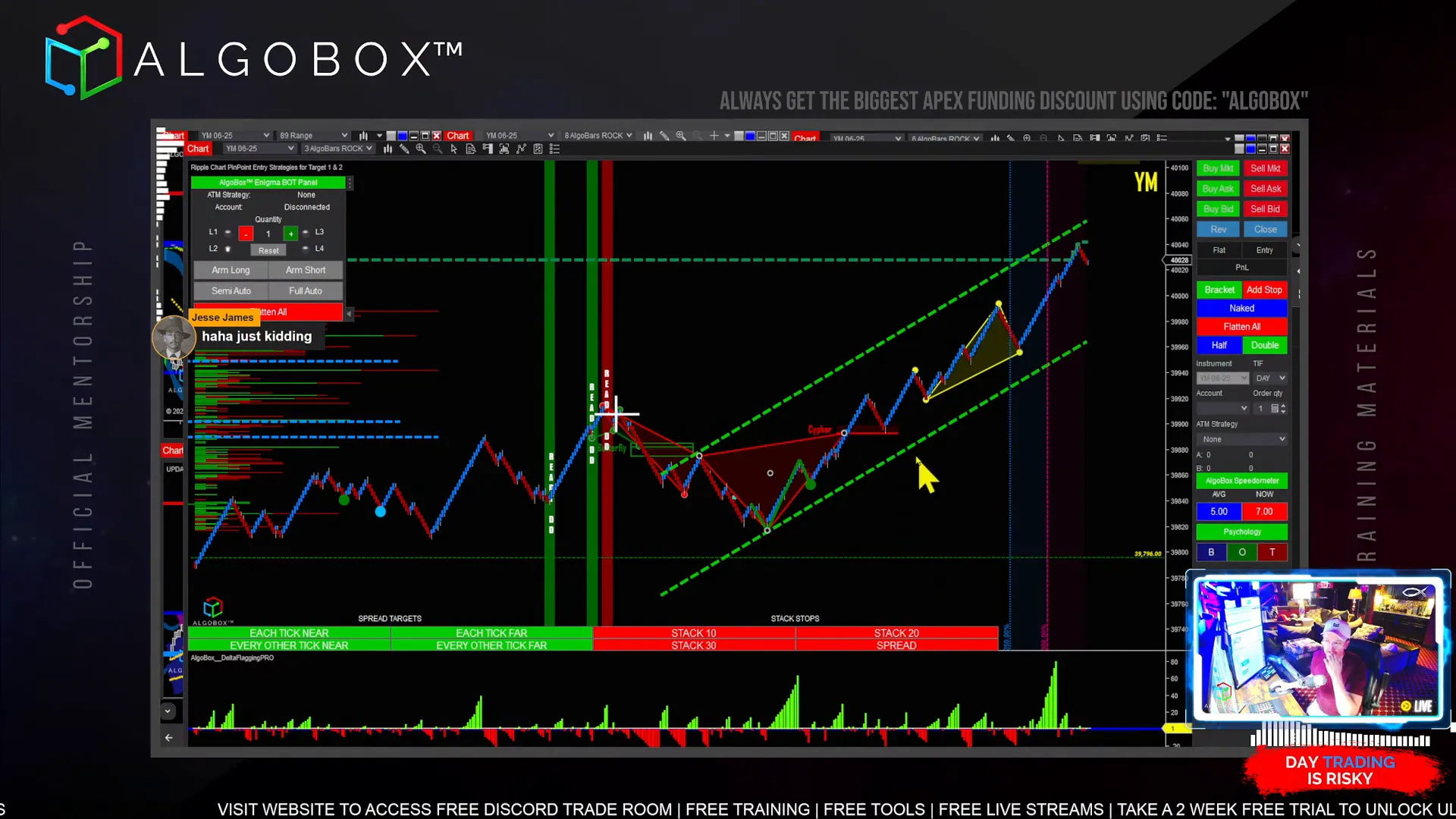Screen dimensions: 1456x819
Task: Zoom in using magnifier in 3 AlgoBars toolbar
Action: tap(421, 149)
